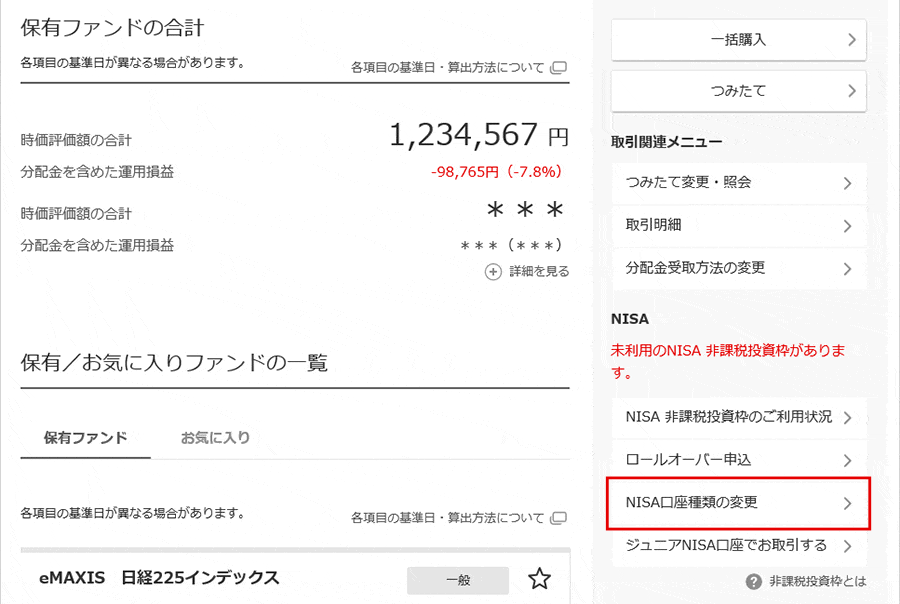
Task: Expand details via 詳細を見る
Action: (x=539, y=271)
